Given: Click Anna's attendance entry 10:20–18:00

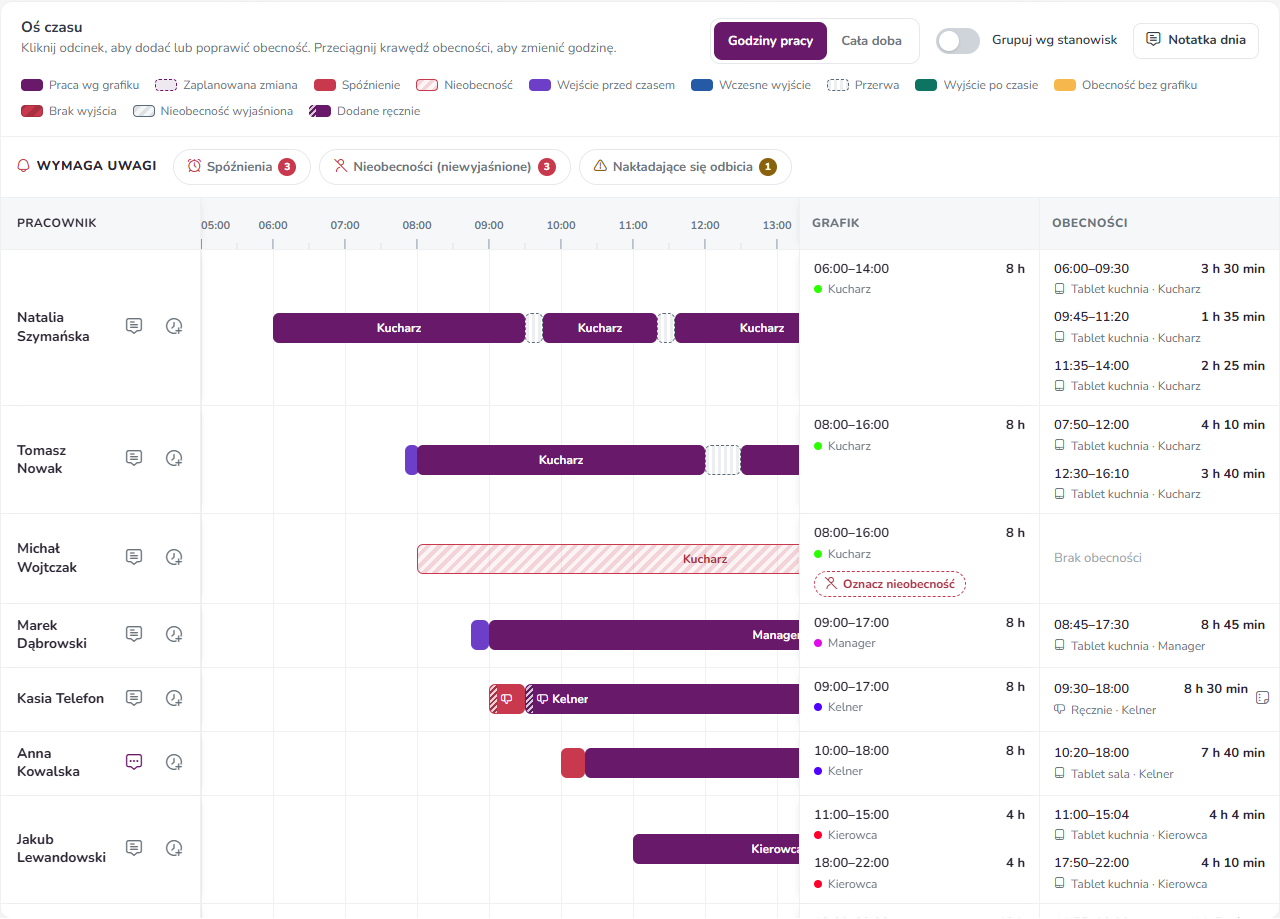Looking at the screenshot, I should (x=1159, y=762).
